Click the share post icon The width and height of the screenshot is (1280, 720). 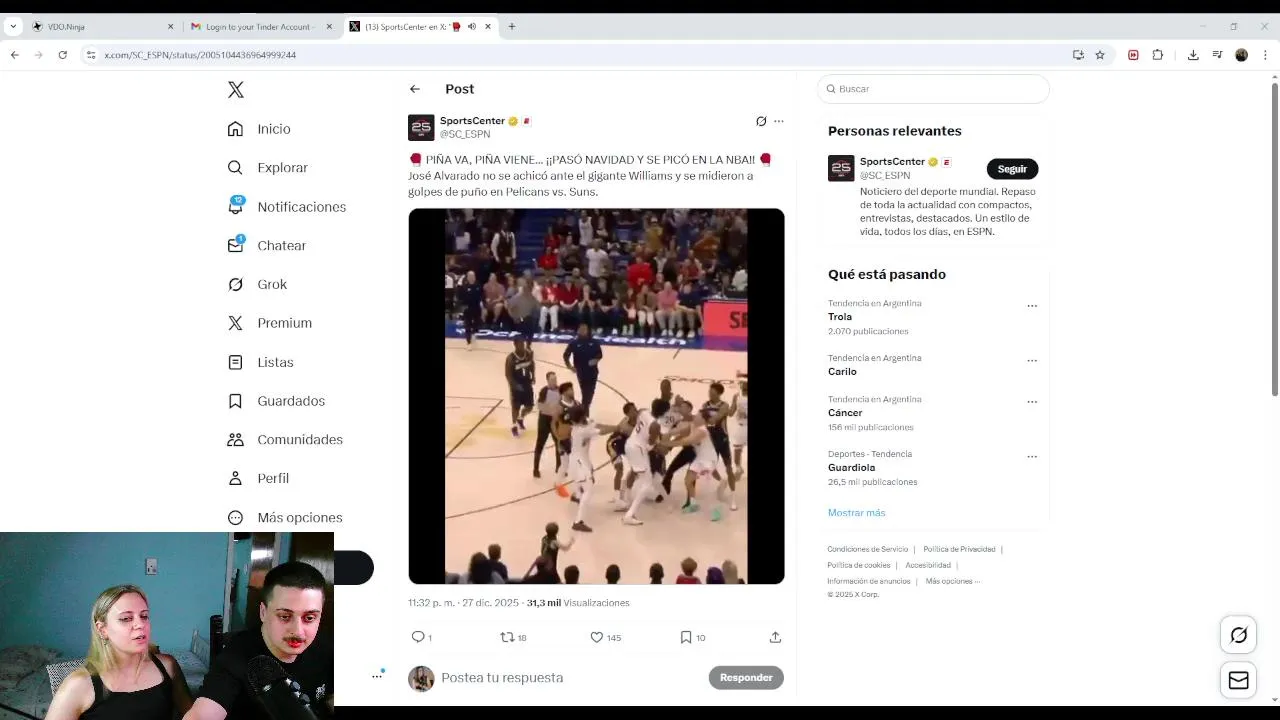pyautogui.click(x=775, y=637)
